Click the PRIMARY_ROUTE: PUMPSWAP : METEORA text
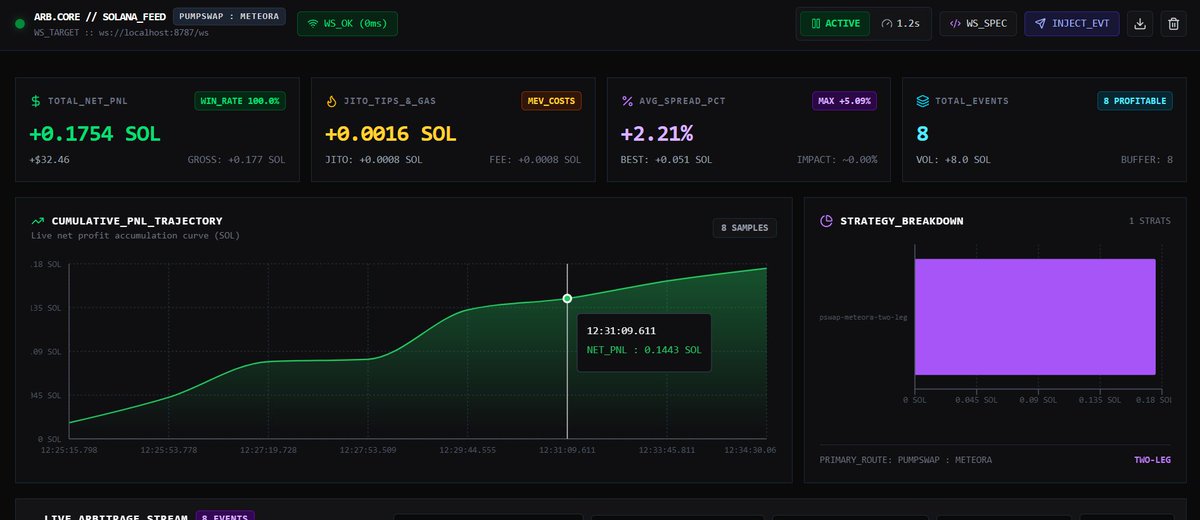This screenshot has width=1200, height=520. pos(905,460)
